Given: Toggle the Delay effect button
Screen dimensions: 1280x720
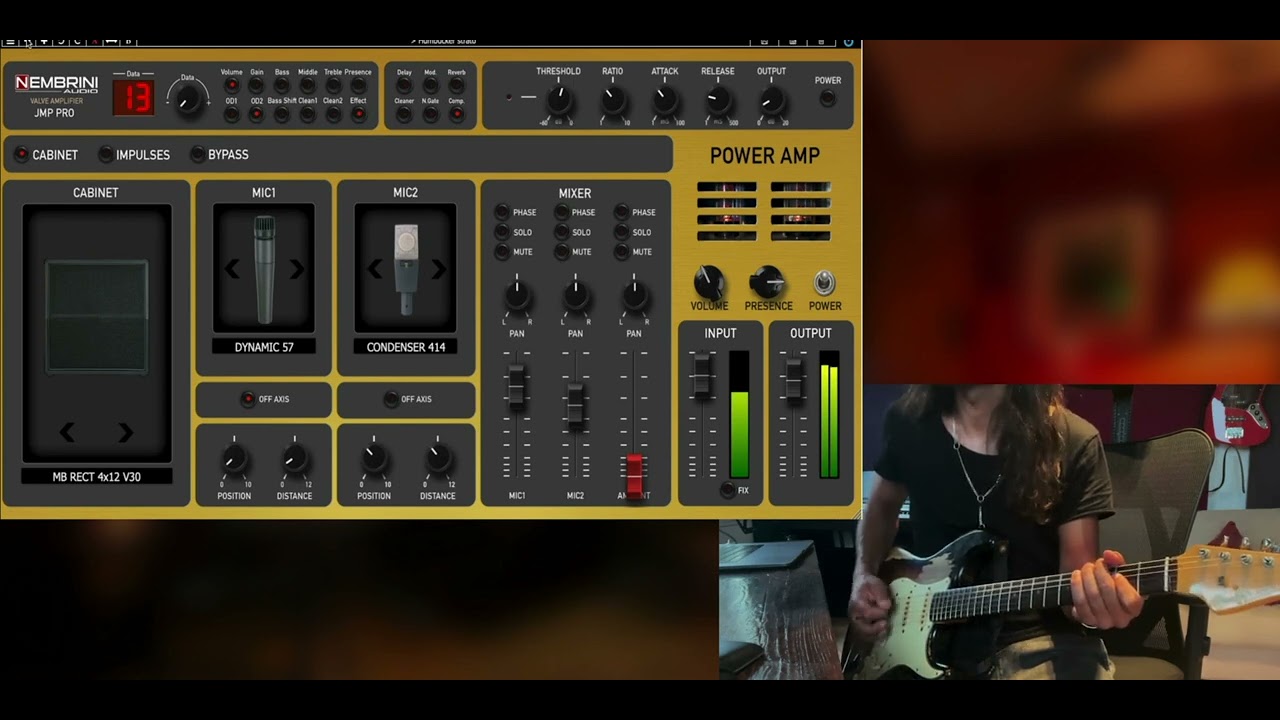Looking at the screenshot, I should tap(404, 86).
